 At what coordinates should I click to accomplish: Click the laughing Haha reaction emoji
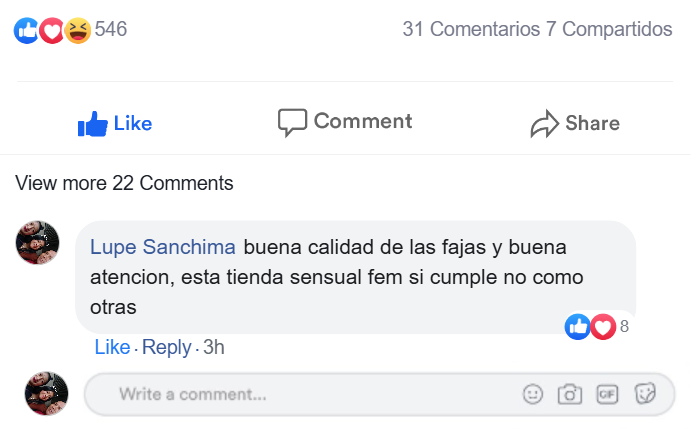[x=77, y=30]
